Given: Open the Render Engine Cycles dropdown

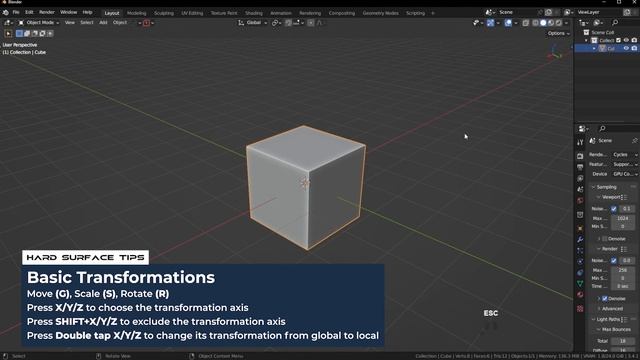Looking at the screenshot, I should click(624, 155).
